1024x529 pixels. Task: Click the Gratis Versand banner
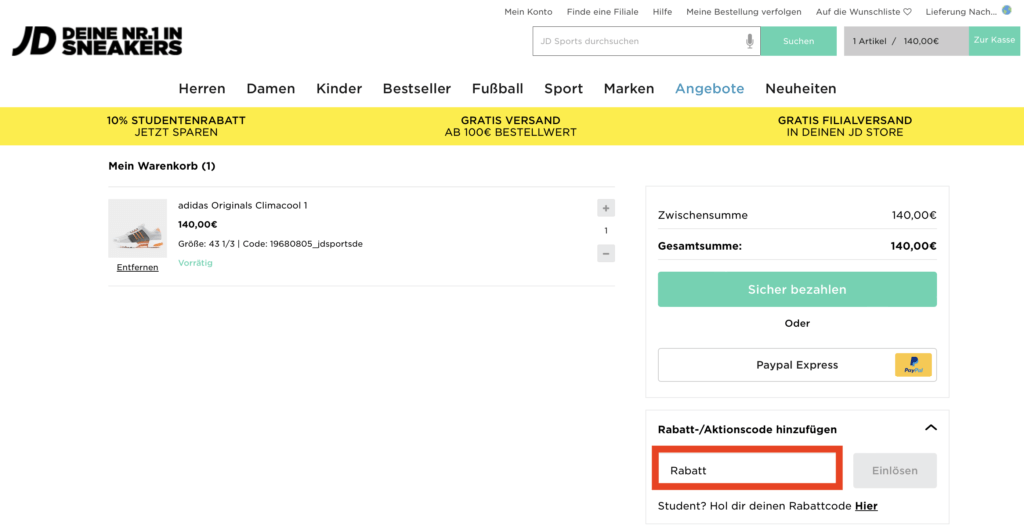511,127
